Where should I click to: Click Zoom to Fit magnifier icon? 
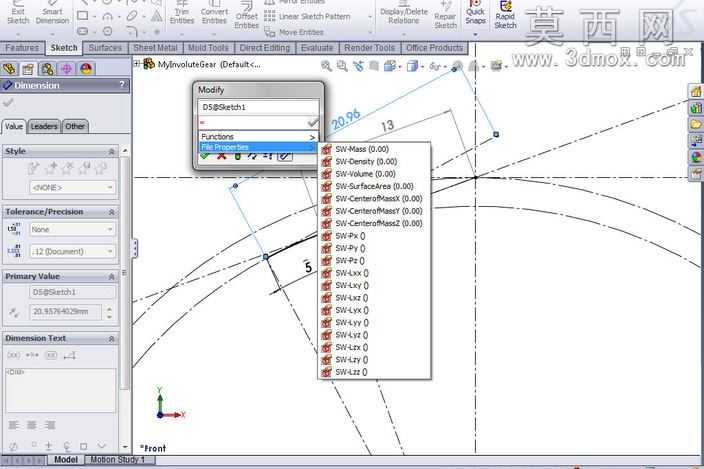(326, 66)
